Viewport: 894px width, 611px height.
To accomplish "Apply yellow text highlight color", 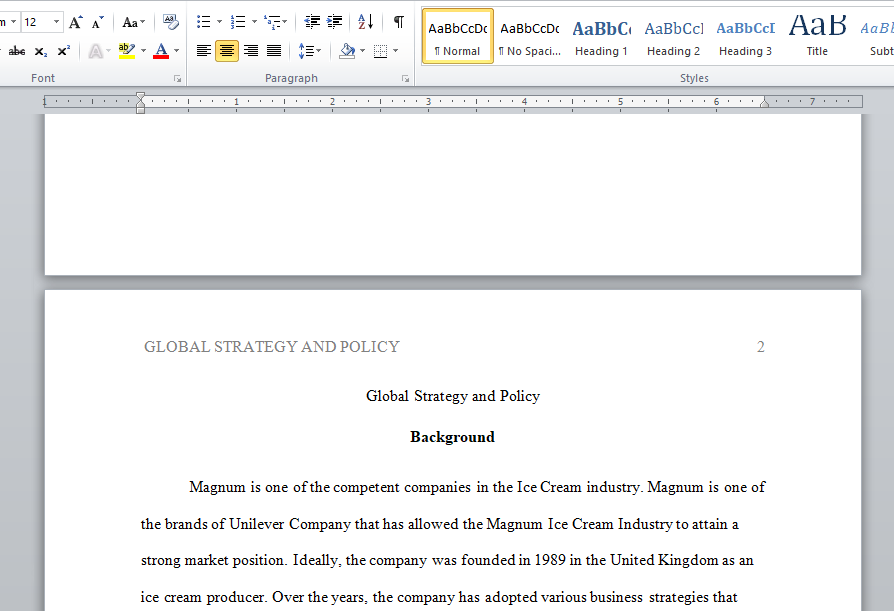I will [127, 51].
